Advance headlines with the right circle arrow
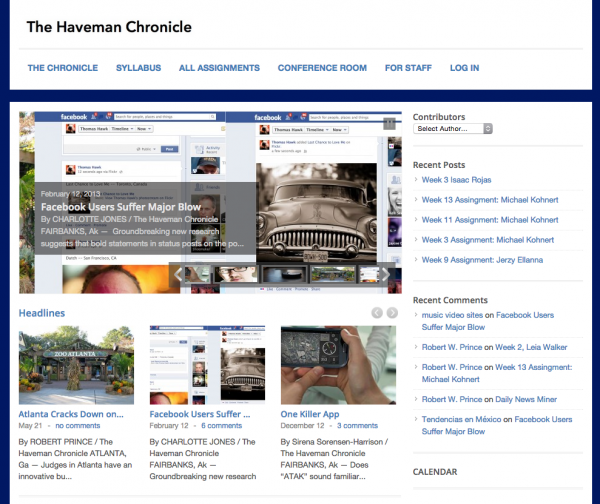Viewport: 600px width, 504px height. click(x=392, y=313)
